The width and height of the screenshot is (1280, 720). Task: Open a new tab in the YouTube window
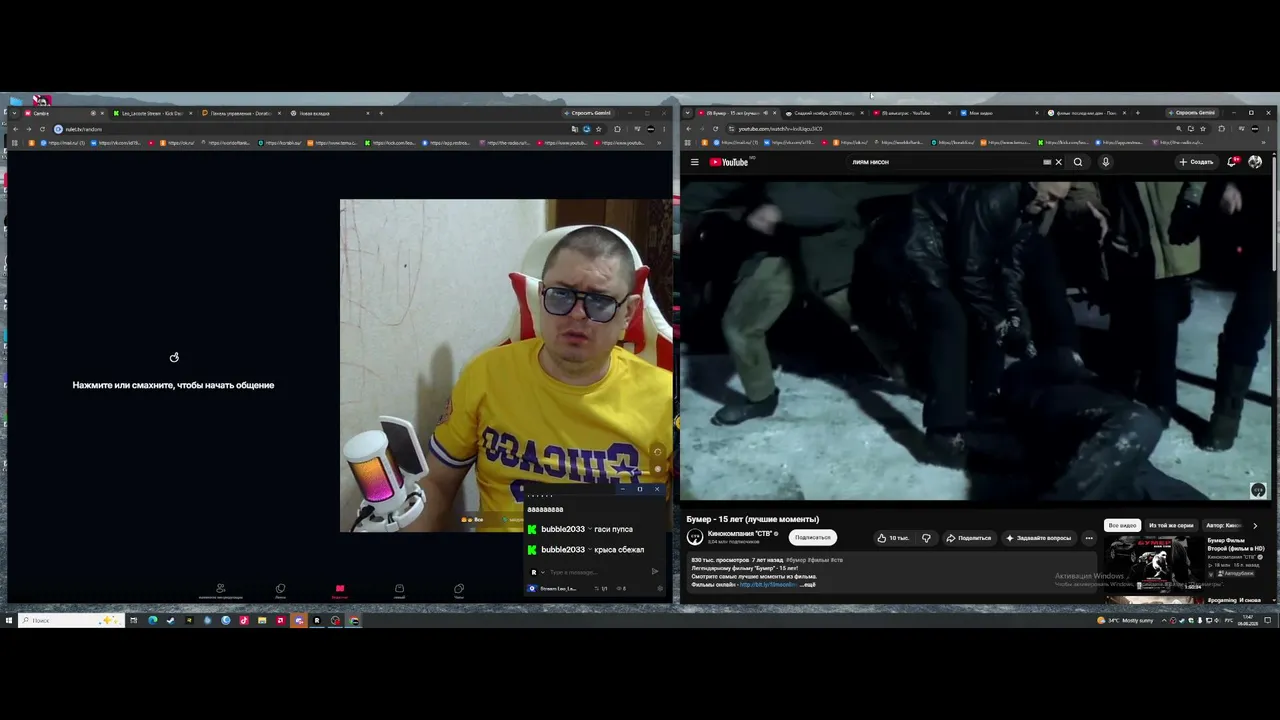[x=1137, y=113]
